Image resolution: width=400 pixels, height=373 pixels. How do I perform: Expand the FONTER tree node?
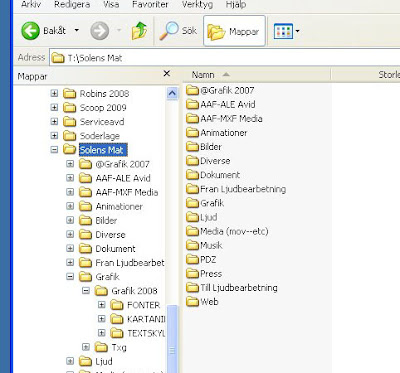coord(102,305)
